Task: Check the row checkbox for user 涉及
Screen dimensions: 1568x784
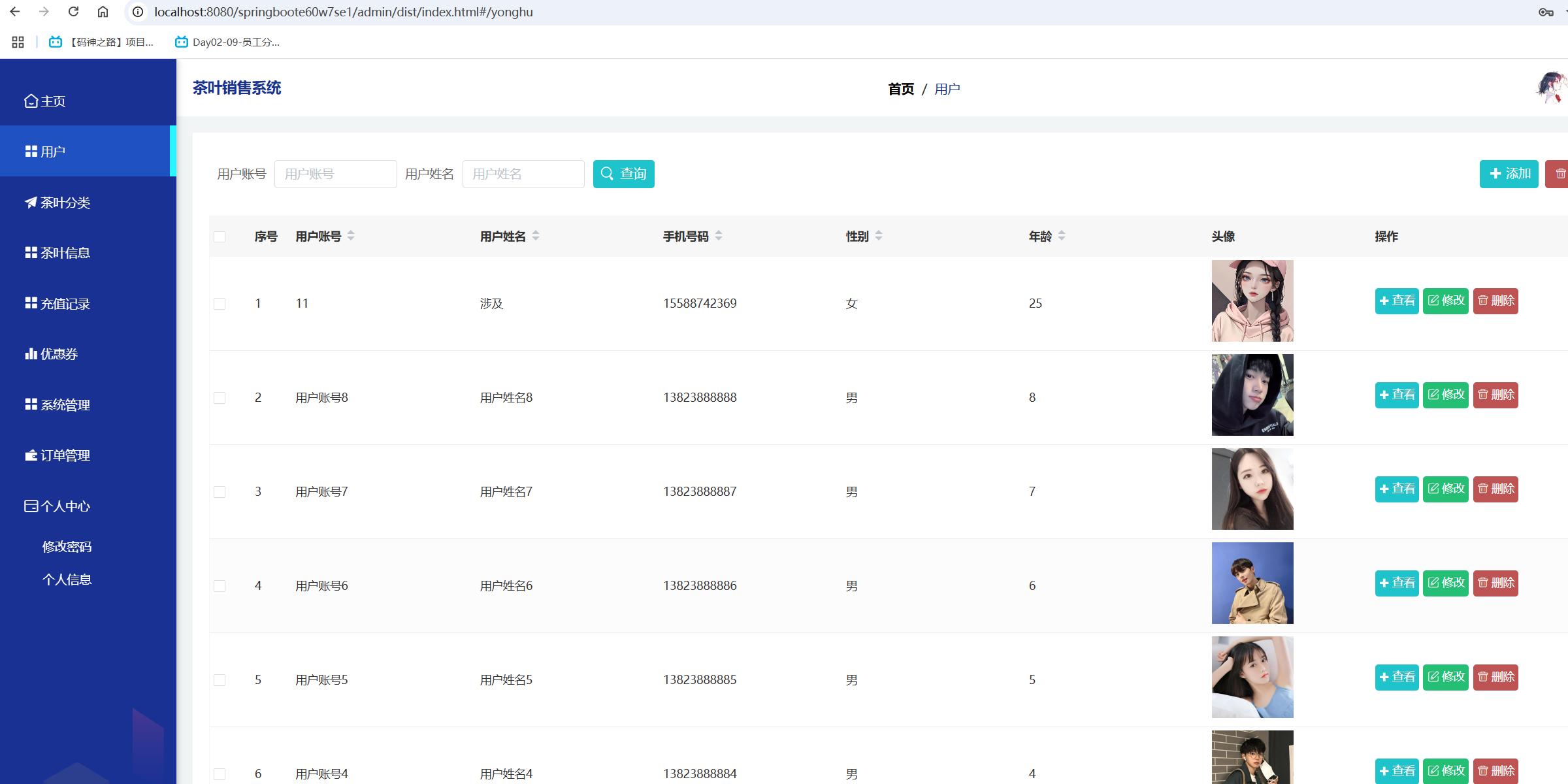Action: pyautogui.click(x=220, y=304)
